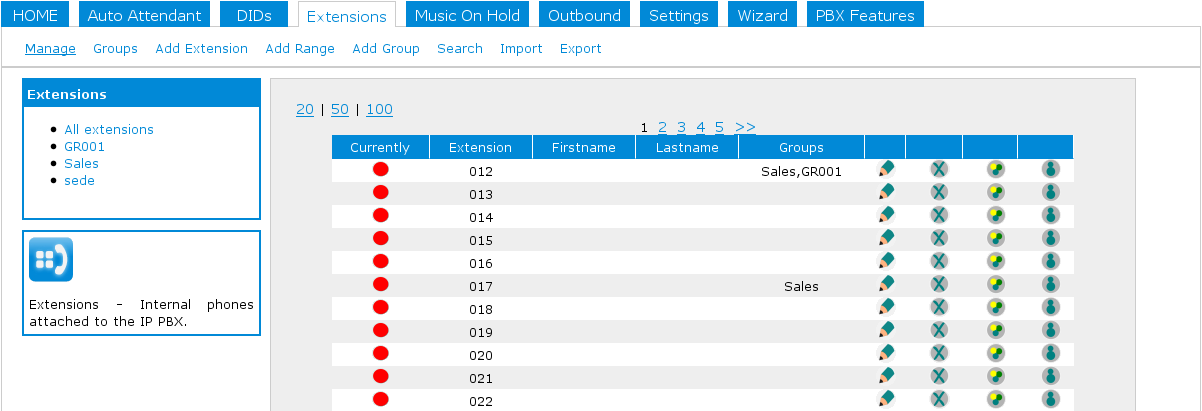
Task: Open the Add Extension submenu link
Action: (x=201, y=48)
